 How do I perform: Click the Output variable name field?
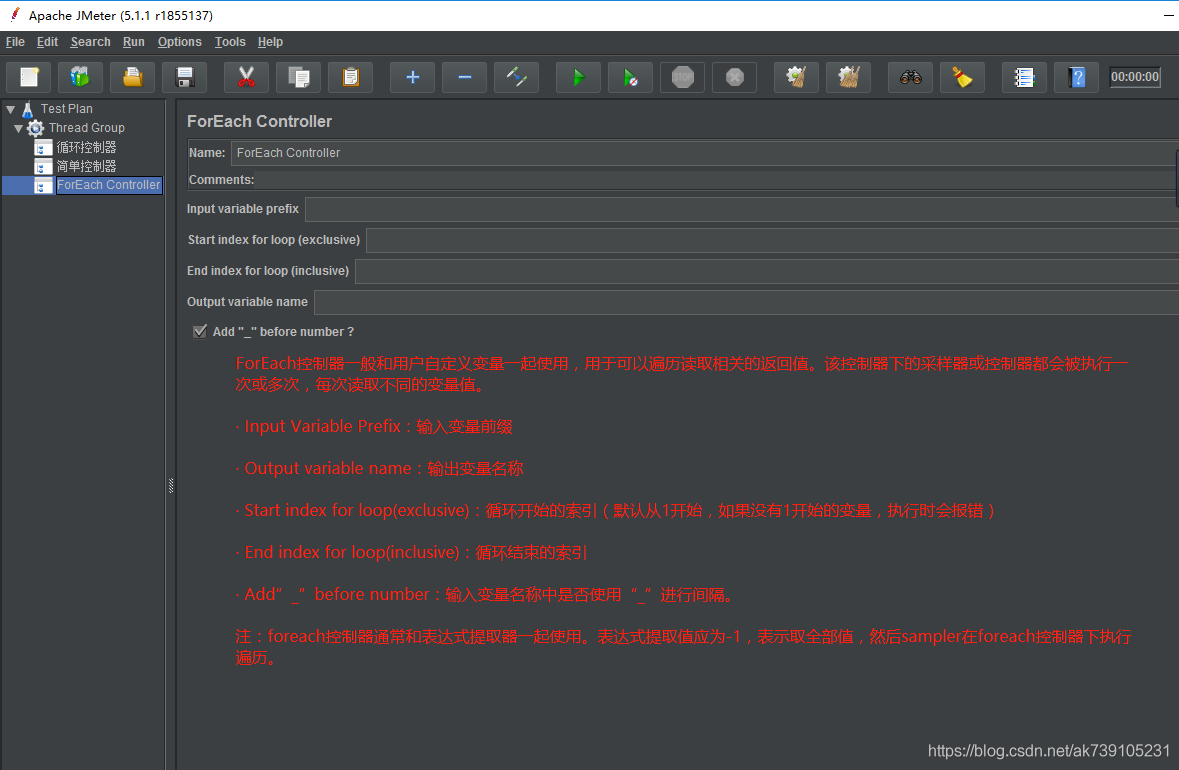pos(747,302)
